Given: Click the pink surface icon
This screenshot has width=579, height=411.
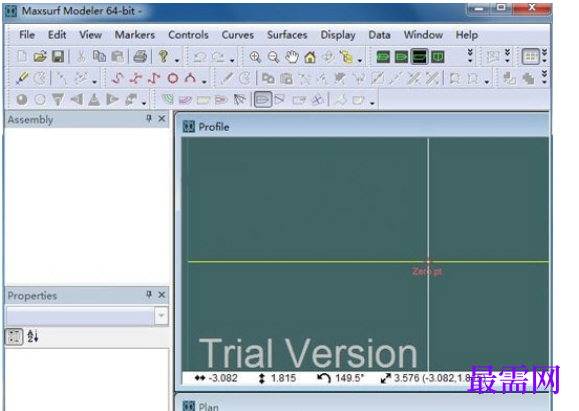Looking at the screenshot, I should pos(185,100).
